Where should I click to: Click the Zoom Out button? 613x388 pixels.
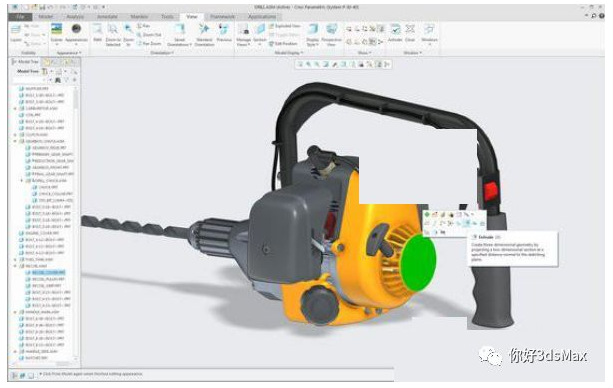[149, 35]
